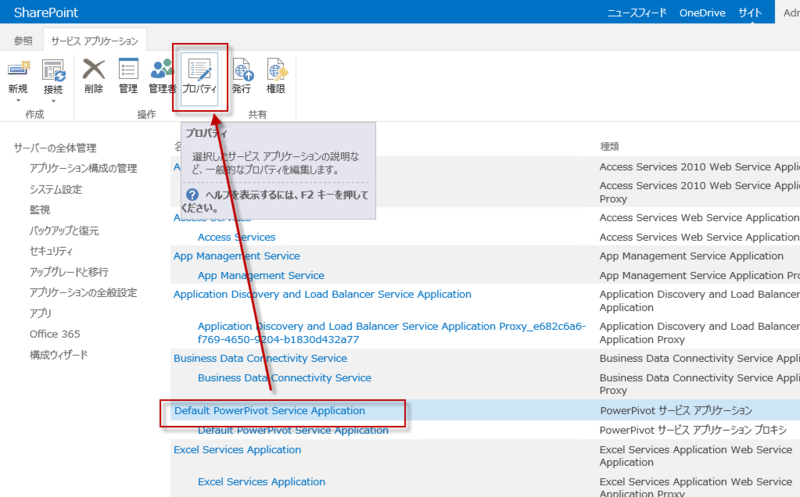Open the indented Excel Services Application proxy link
Image resolution: width=800 pixels, height=497 pixels.
tap(262, 482)
